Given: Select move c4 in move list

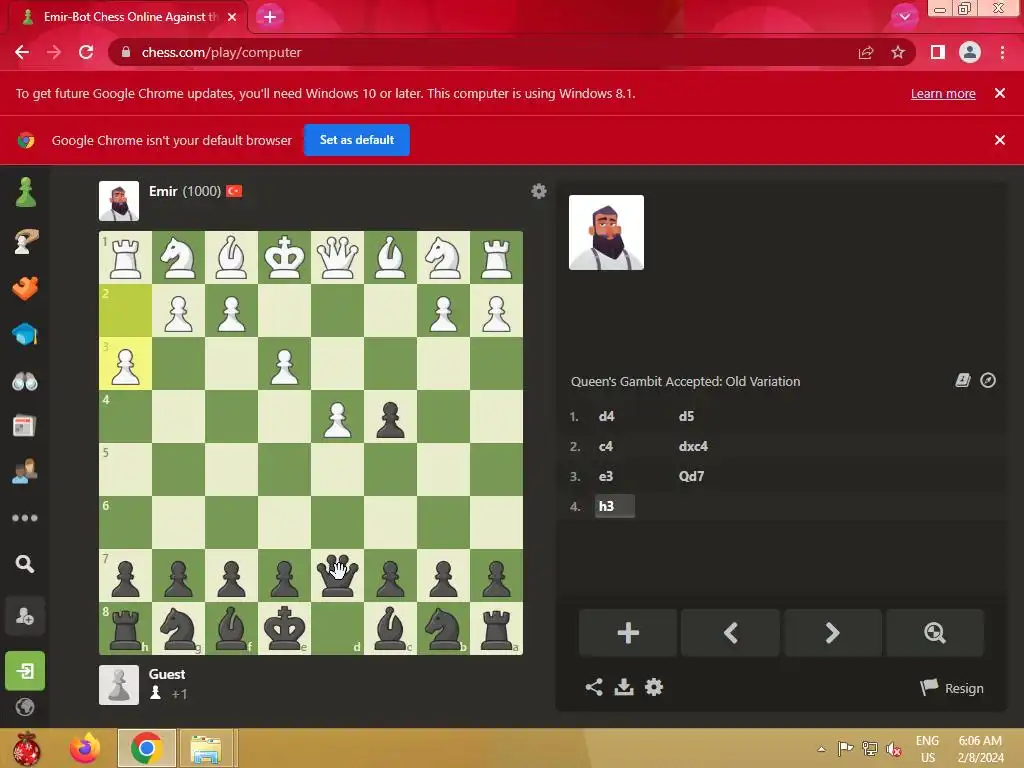Looking at the screenshot, I should pos(605,447).
